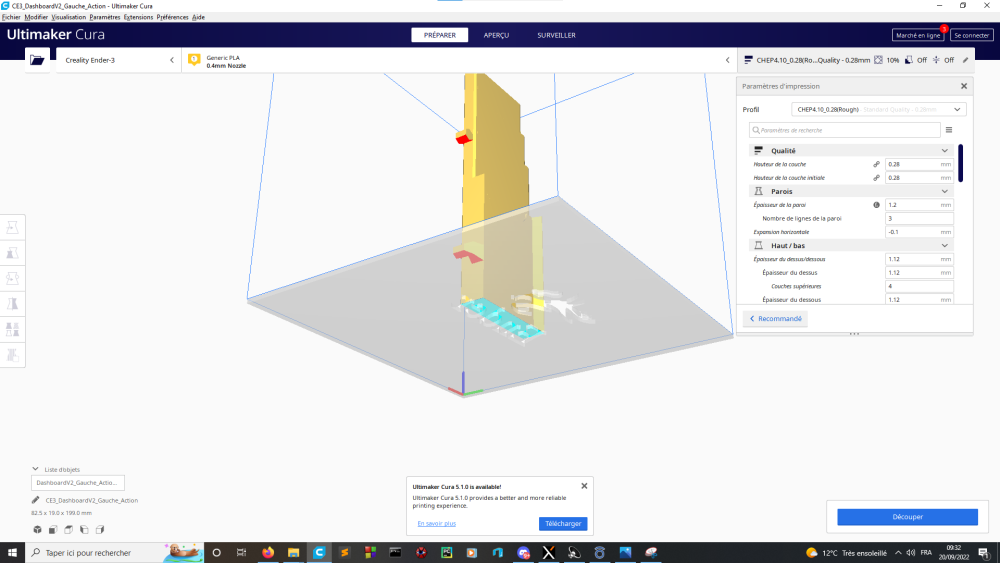Open Per Model Settings tool
1000x563 pixels.
(x=13, y=330)
